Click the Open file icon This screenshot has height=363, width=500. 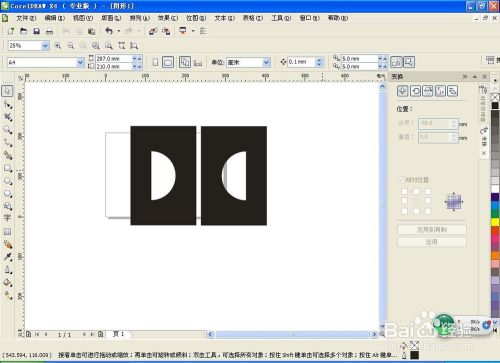point(23,31)
